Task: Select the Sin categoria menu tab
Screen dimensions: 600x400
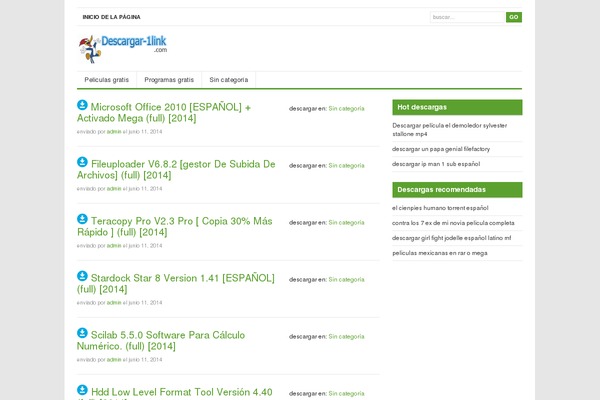Action: (x=229, y=80)
